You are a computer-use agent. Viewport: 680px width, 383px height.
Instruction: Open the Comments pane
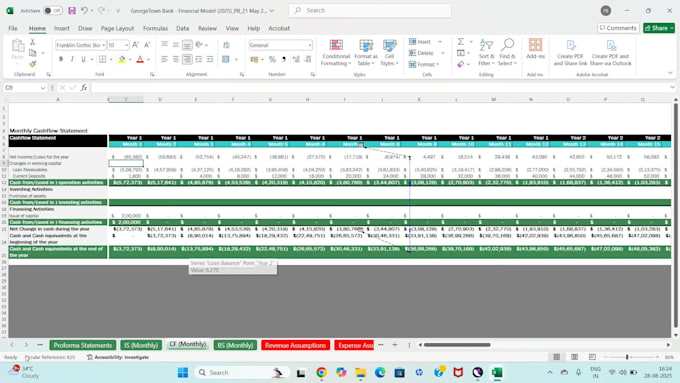click(x=618, y=28)
